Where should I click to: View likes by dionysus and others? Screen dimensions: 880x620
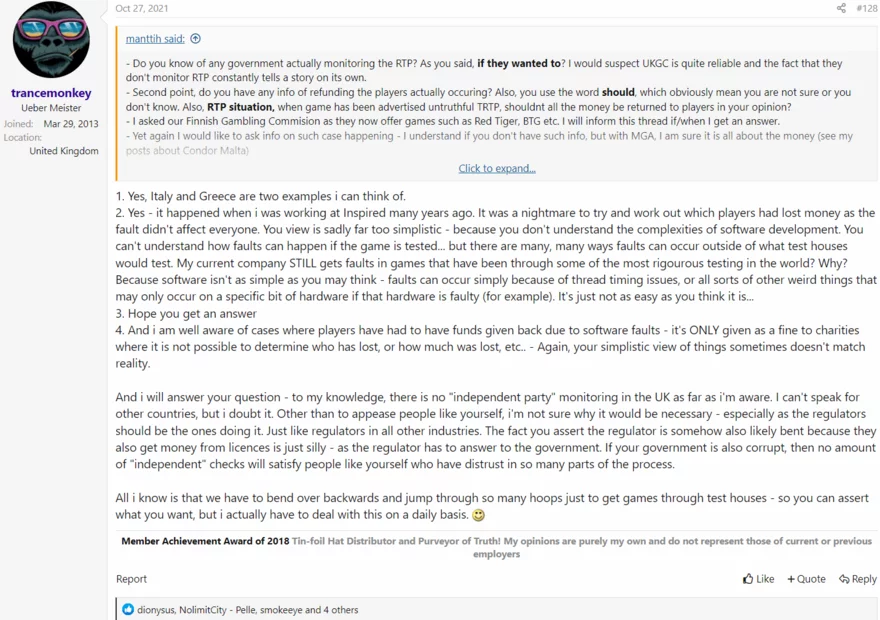coord(248,610)
